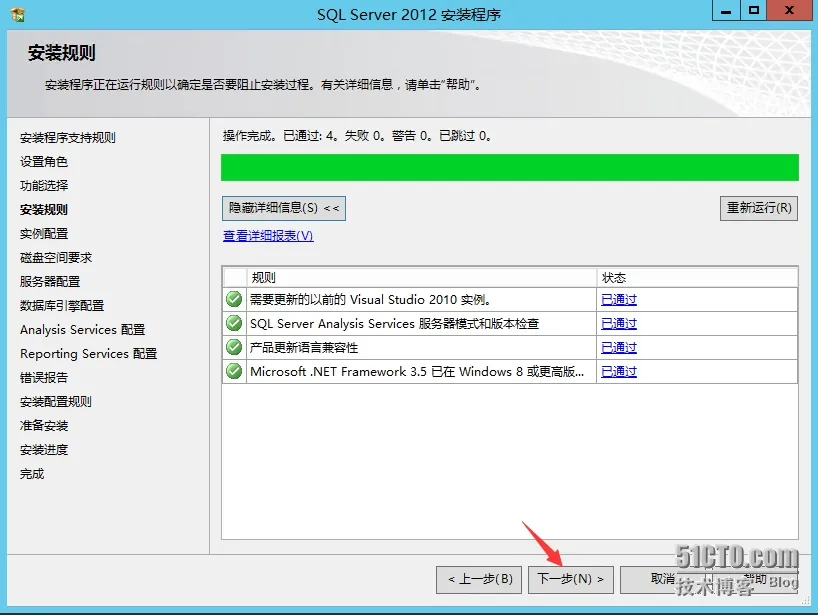Screen dimensions: 818x615
Task: Click the green rule check progress bar
Action: 510,167
